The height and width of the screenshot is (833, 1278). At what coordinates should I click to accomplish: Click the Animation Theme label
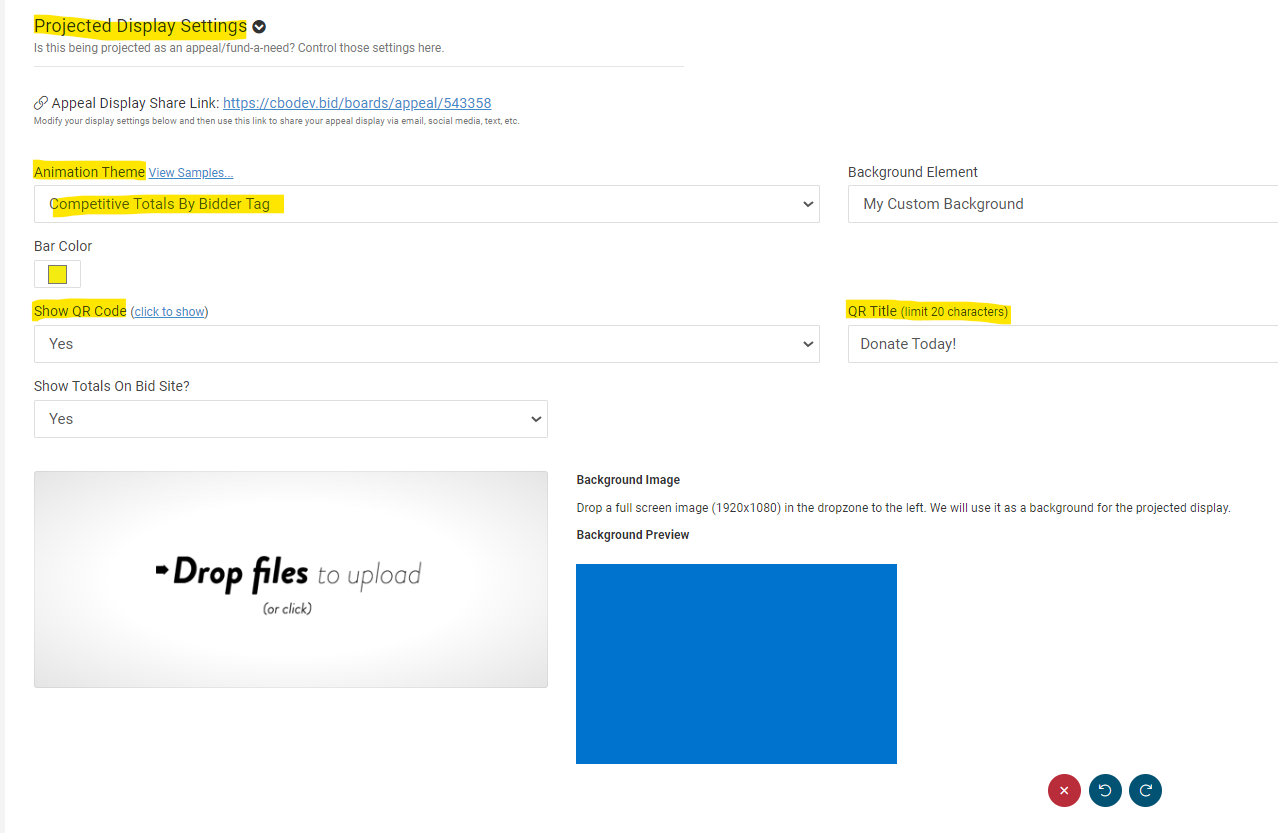[x=89, y=172]
